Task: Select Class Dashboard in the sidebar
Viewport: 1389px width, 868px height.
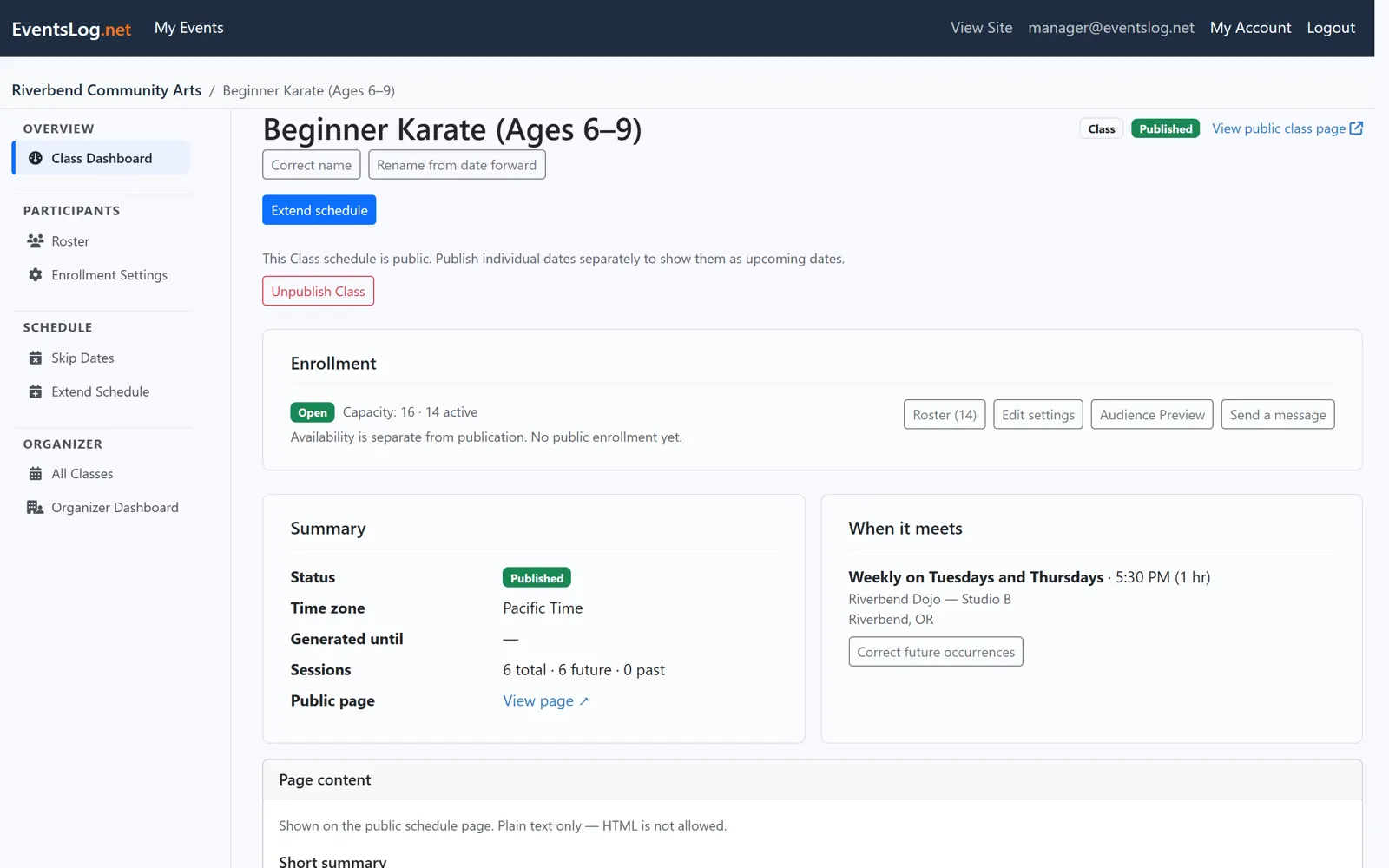Action: 101,158
